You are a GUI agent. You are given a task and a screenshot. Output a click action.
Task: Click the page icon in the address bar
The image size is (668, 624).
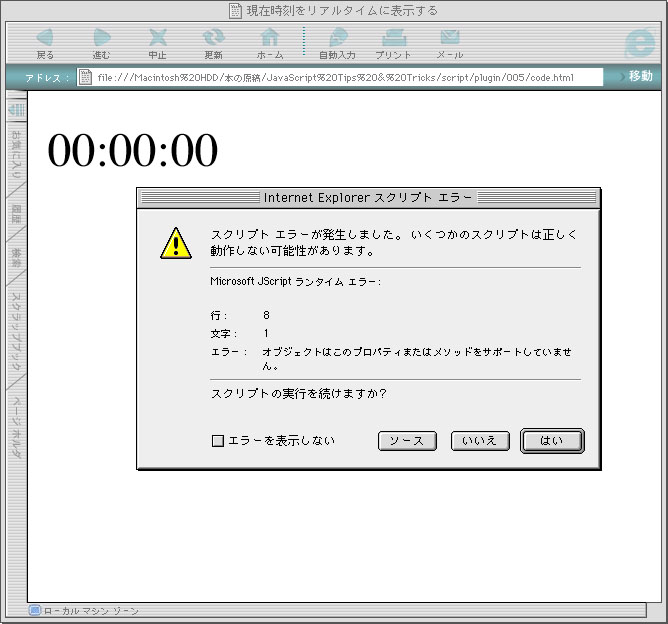coord(85,77)
